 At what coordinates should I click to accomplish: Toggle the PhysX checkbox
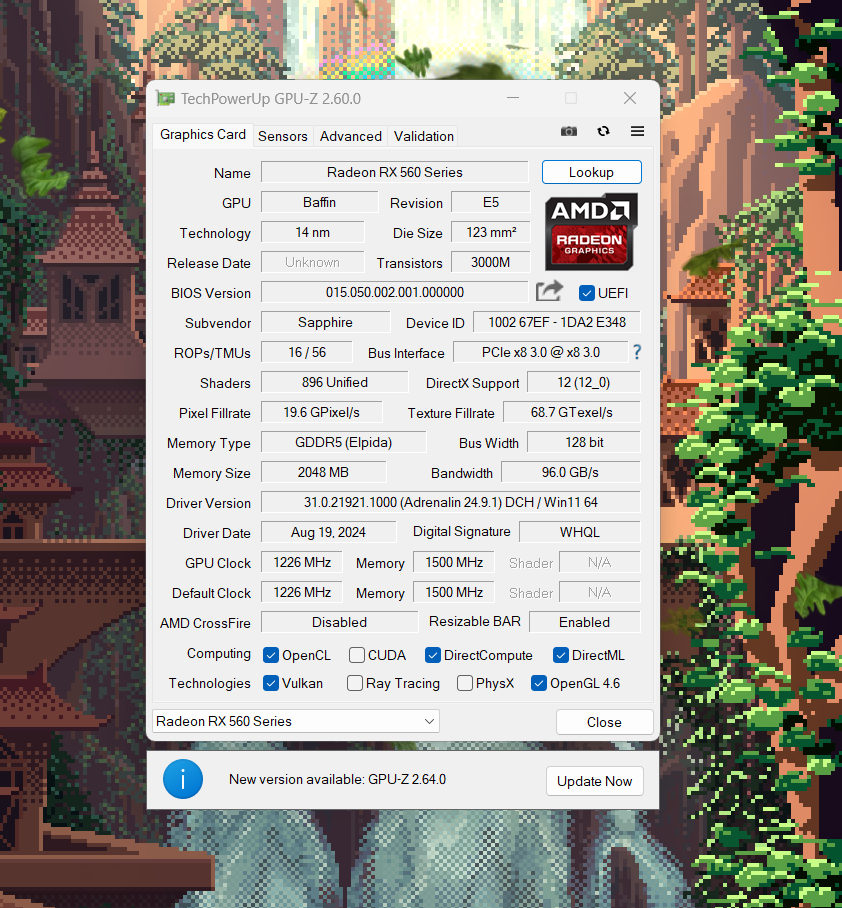tap(464, 683)
